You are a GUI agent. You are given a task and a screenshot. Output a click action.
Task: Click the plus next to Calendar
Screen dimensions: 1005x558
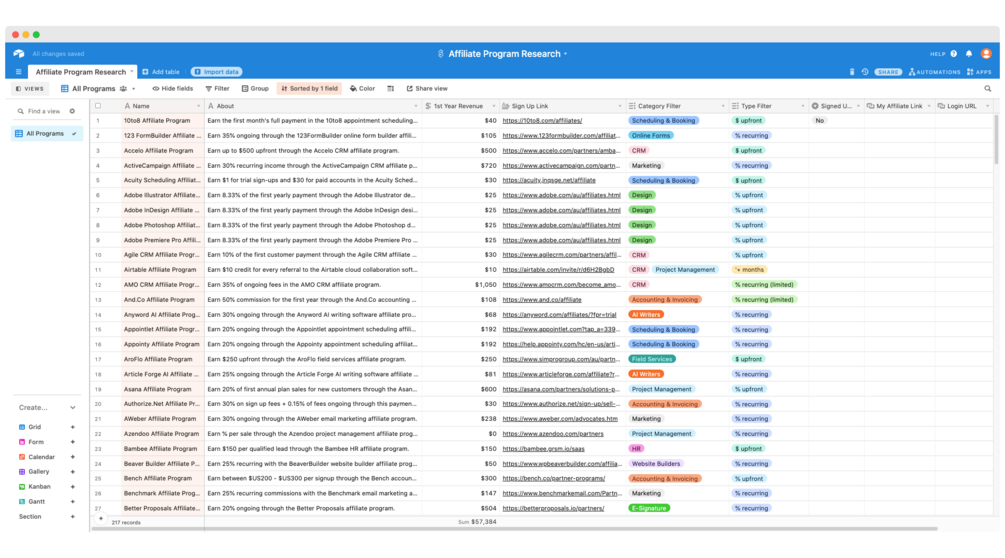tap(72, 457)
